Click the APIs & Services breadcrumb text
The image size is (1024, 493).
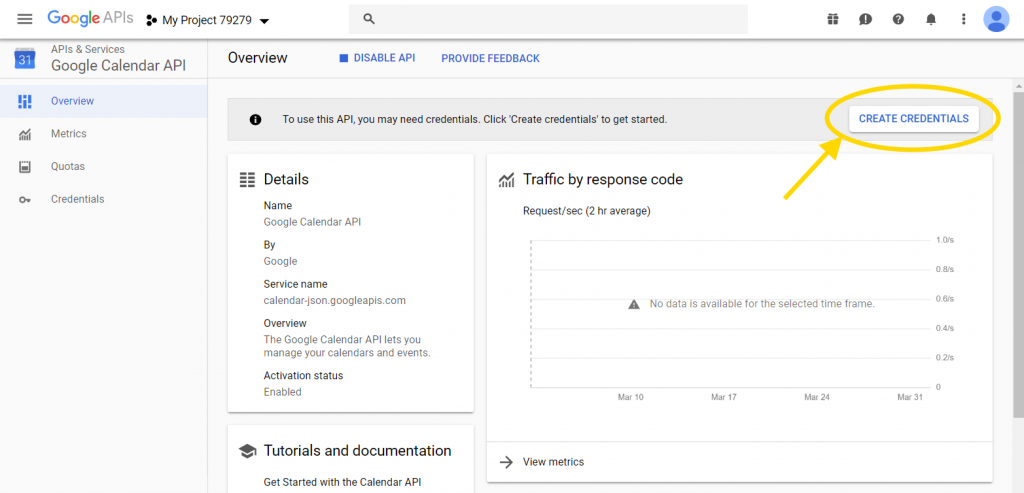(88, 49)
